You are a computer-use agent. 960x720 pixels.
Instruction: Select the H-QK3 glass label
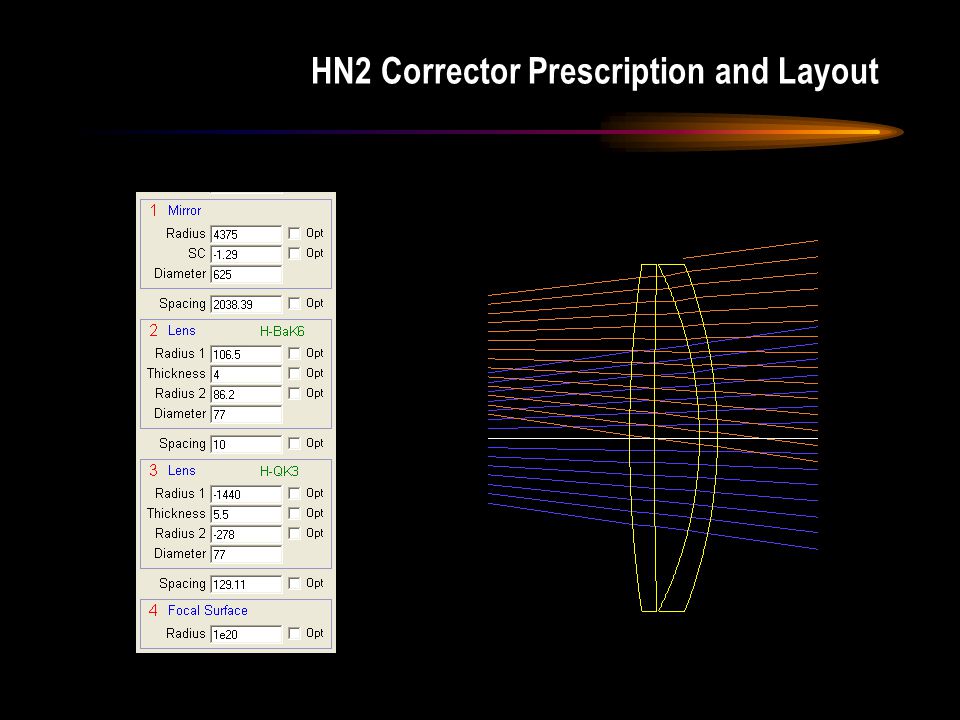pos(279,471)
